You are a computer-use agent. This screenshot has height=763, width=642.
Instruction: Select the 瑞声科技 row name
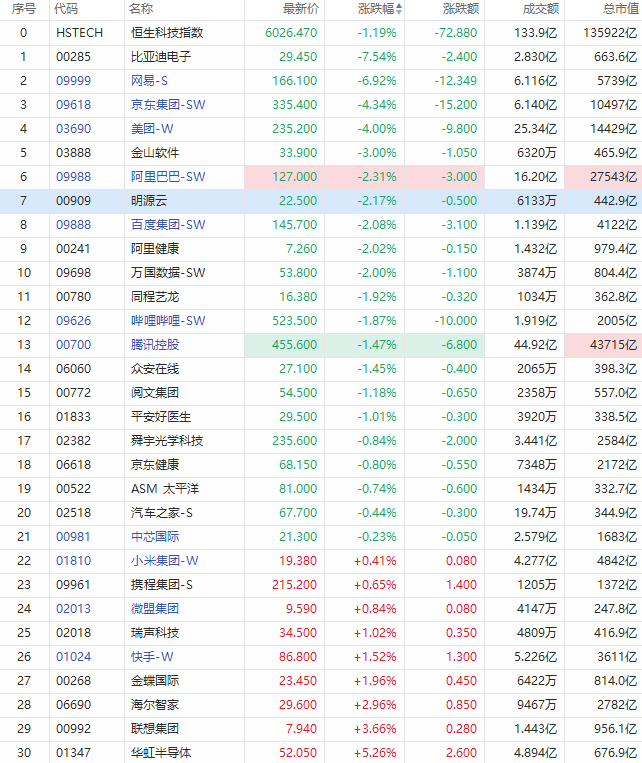pyautogui.click(x=155, y=633)
